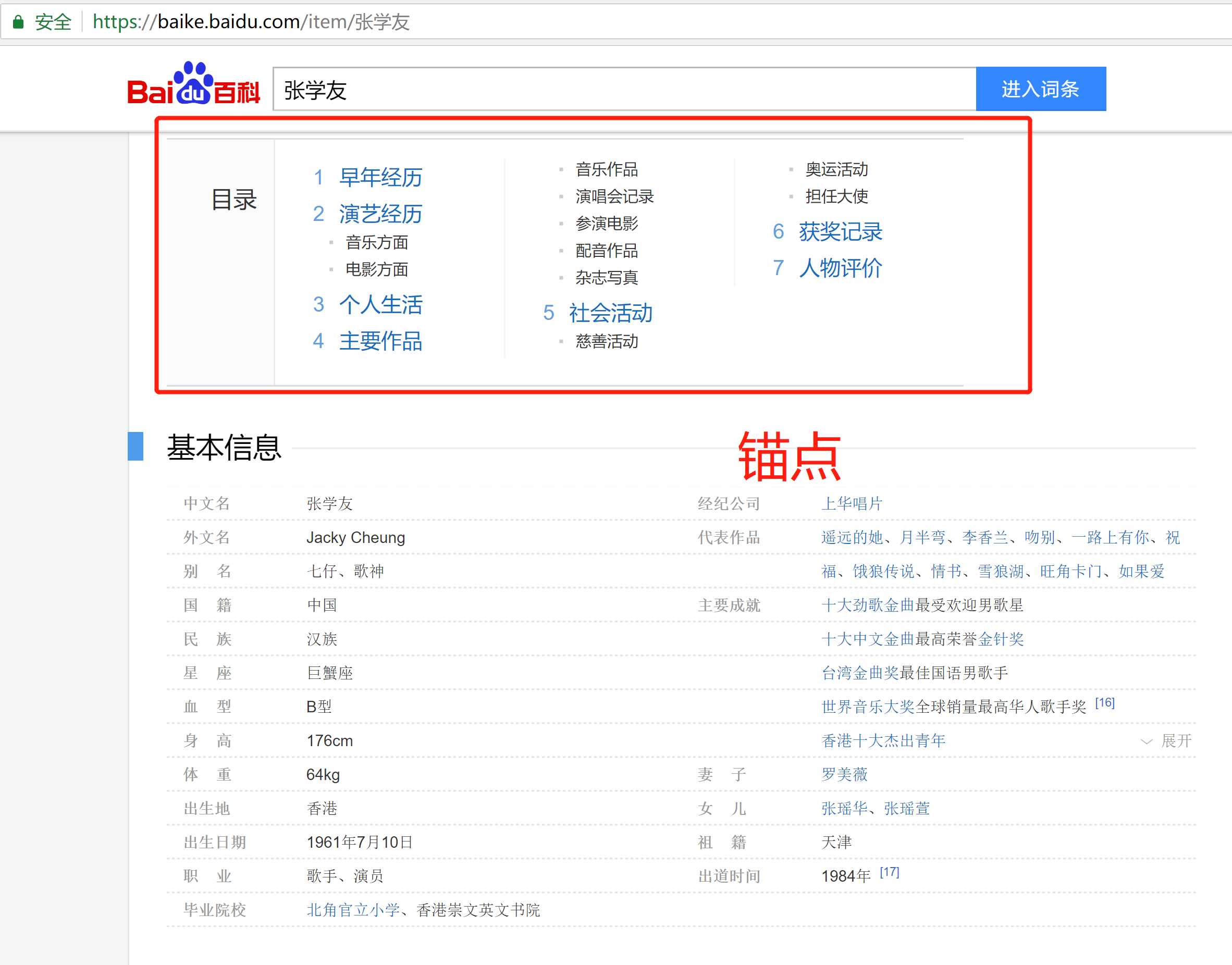Open the 一路上有你 song link

(1110, 537)
